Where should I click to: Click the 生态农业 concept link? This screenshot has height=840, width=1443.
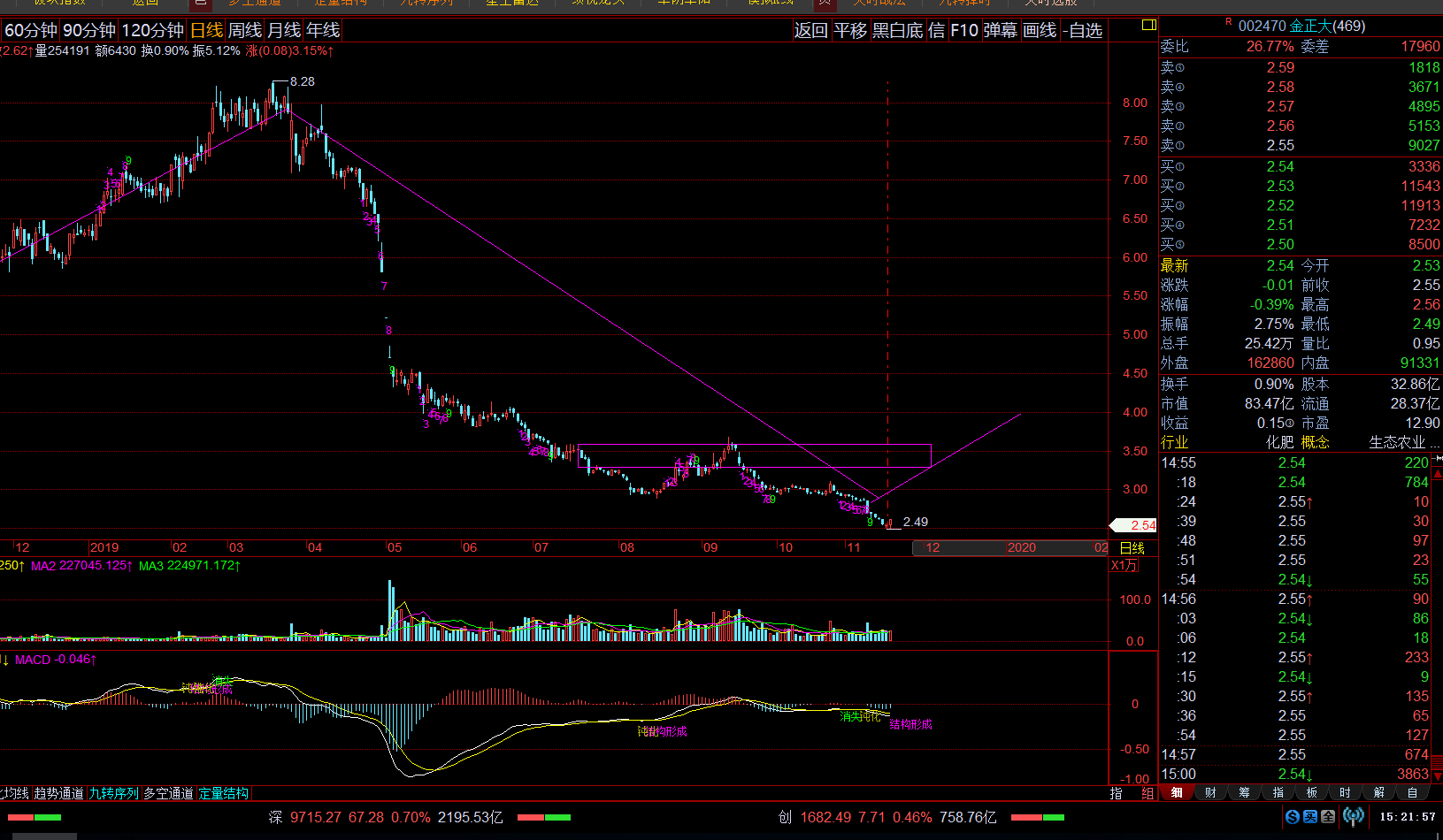coord(1397,442)
